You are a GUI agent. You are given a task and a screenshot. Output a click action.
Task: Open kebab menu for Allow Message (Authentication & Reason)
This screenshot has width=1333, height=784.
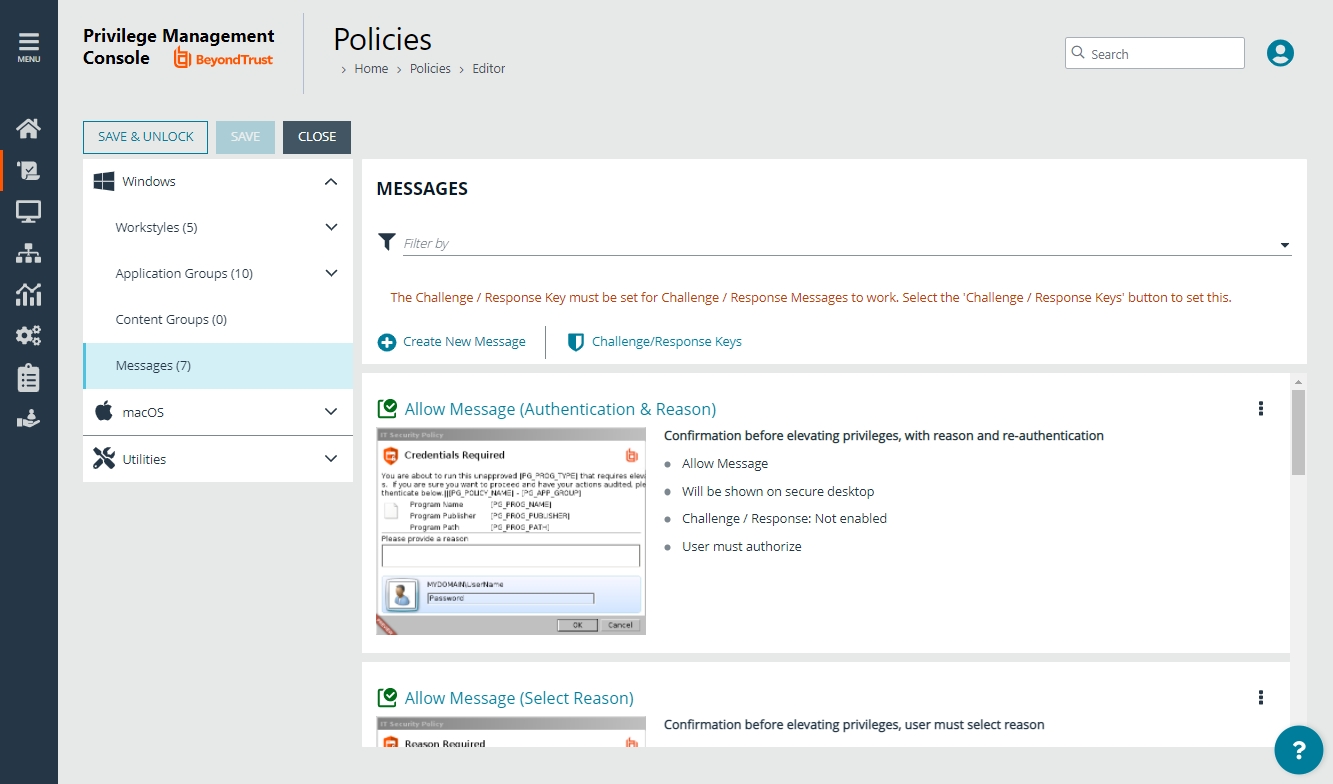[x=1261, y=408]
